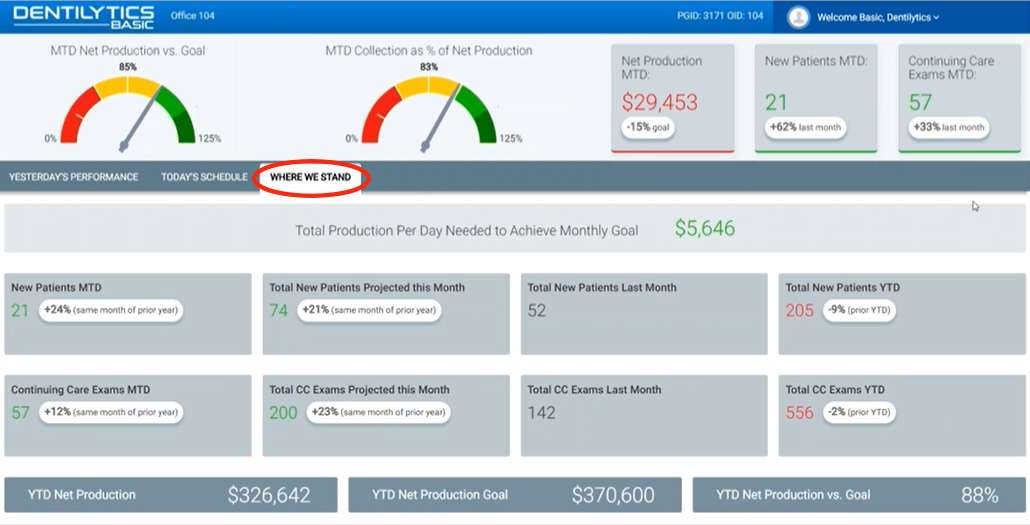Select the Total New Patients Projected tile
This screenshot has height=525, width=1030.
click(386, 313)
